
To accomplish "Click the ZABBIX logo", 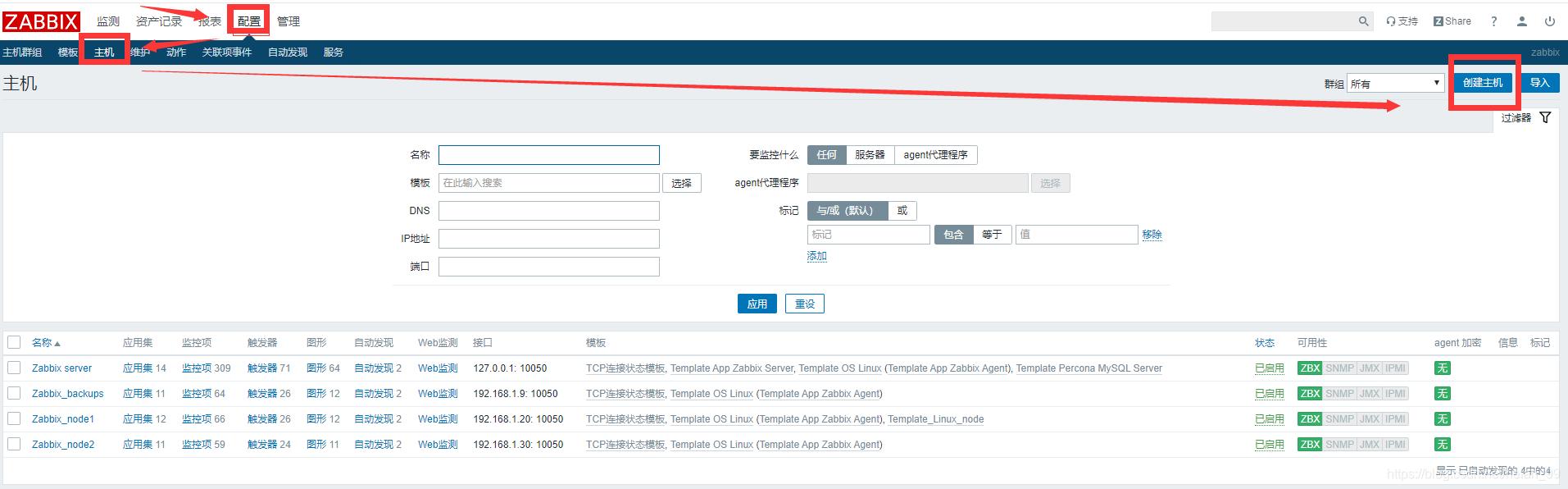I will [41, 21].
